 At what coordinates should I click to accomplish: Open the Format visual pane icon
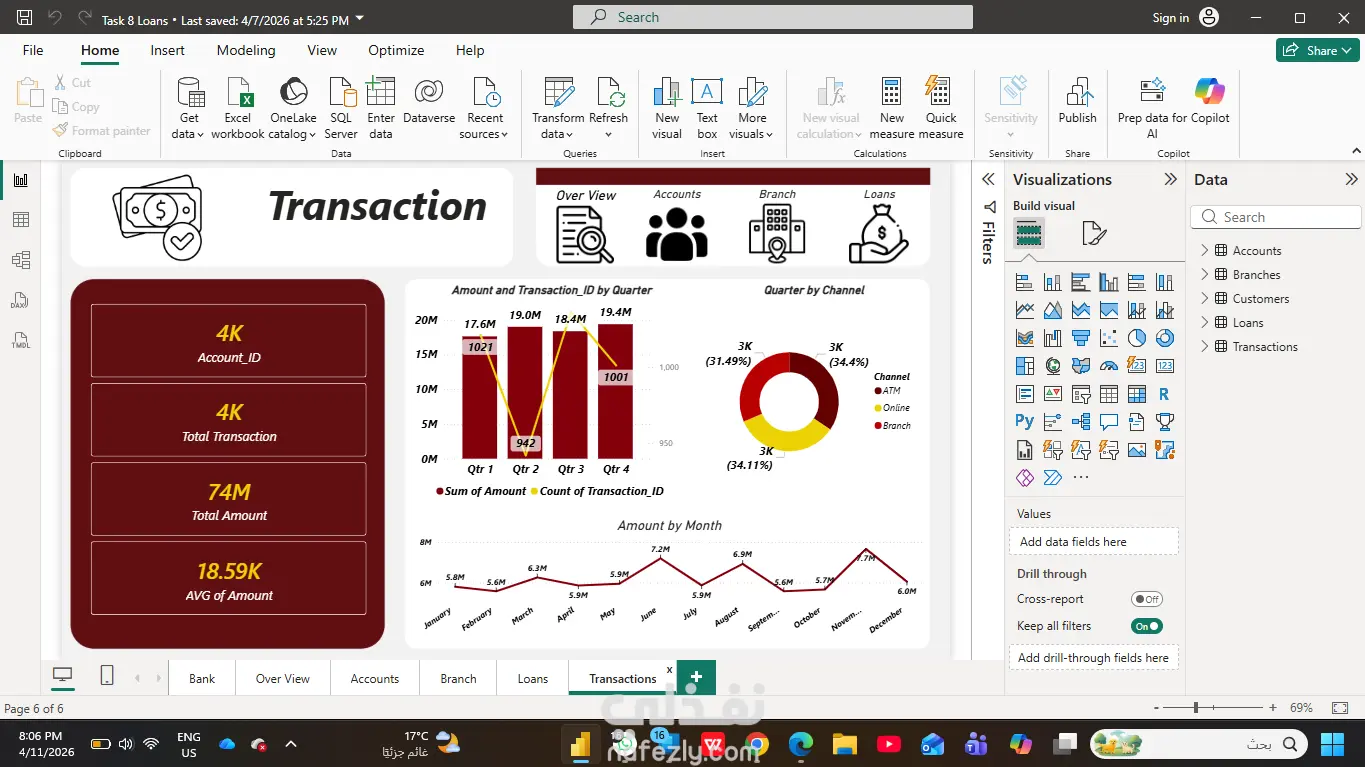click(1094, 234)
